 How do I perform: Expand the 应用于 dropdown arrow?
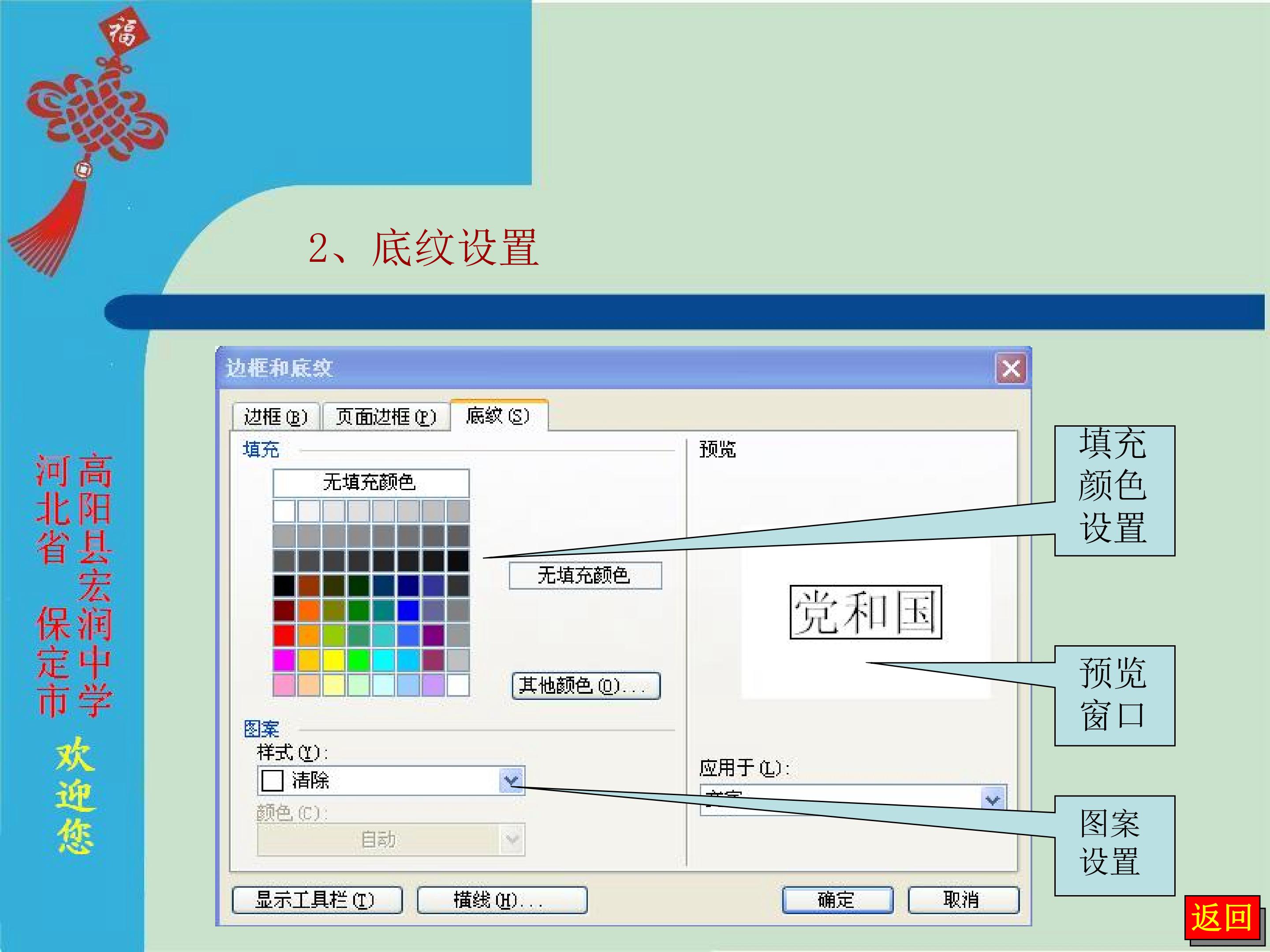coord(993,800)
